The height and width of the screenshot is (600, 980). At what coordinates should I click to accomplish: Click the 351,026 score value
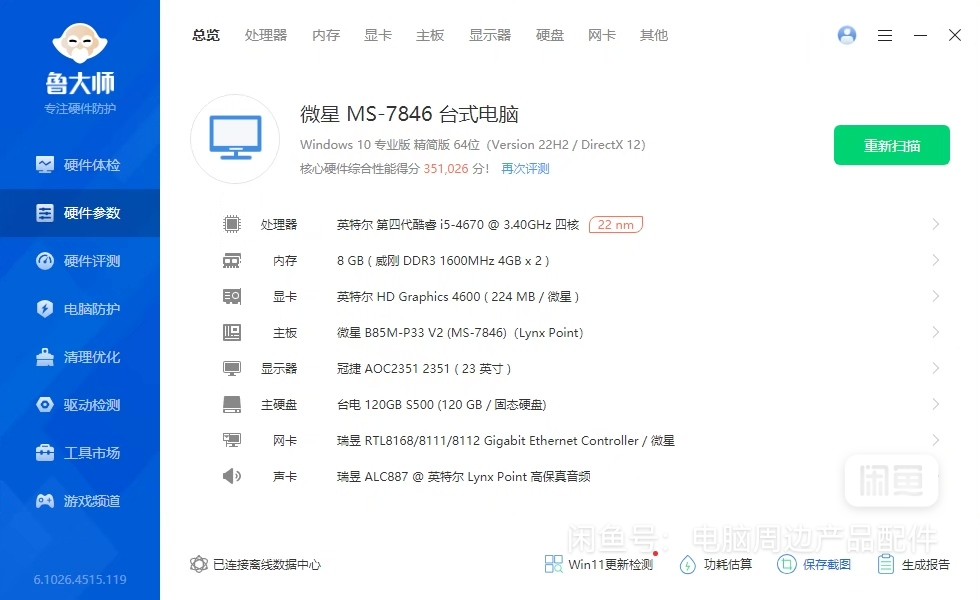tap(446, 169)
